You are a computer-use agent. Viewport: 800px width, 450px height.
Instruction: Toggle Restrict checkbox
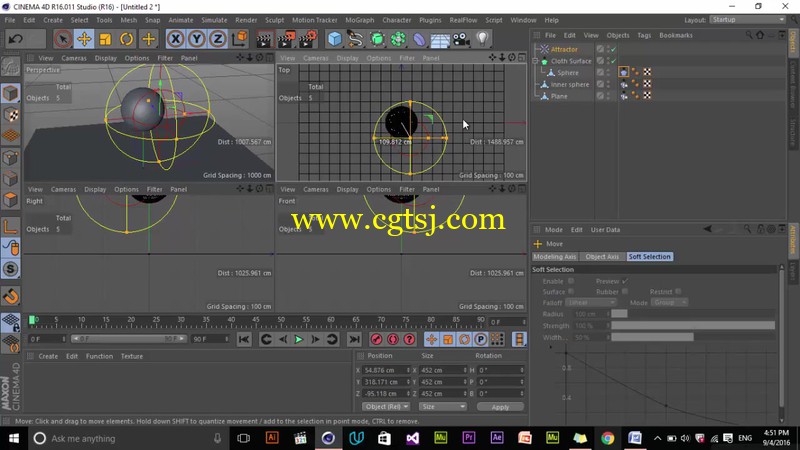pyautogui.click(x=678, y=292)
